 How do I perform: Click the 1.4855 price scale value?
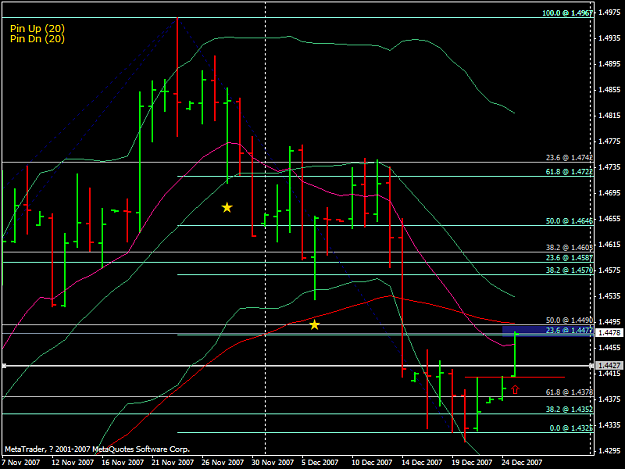coord(609,90)
